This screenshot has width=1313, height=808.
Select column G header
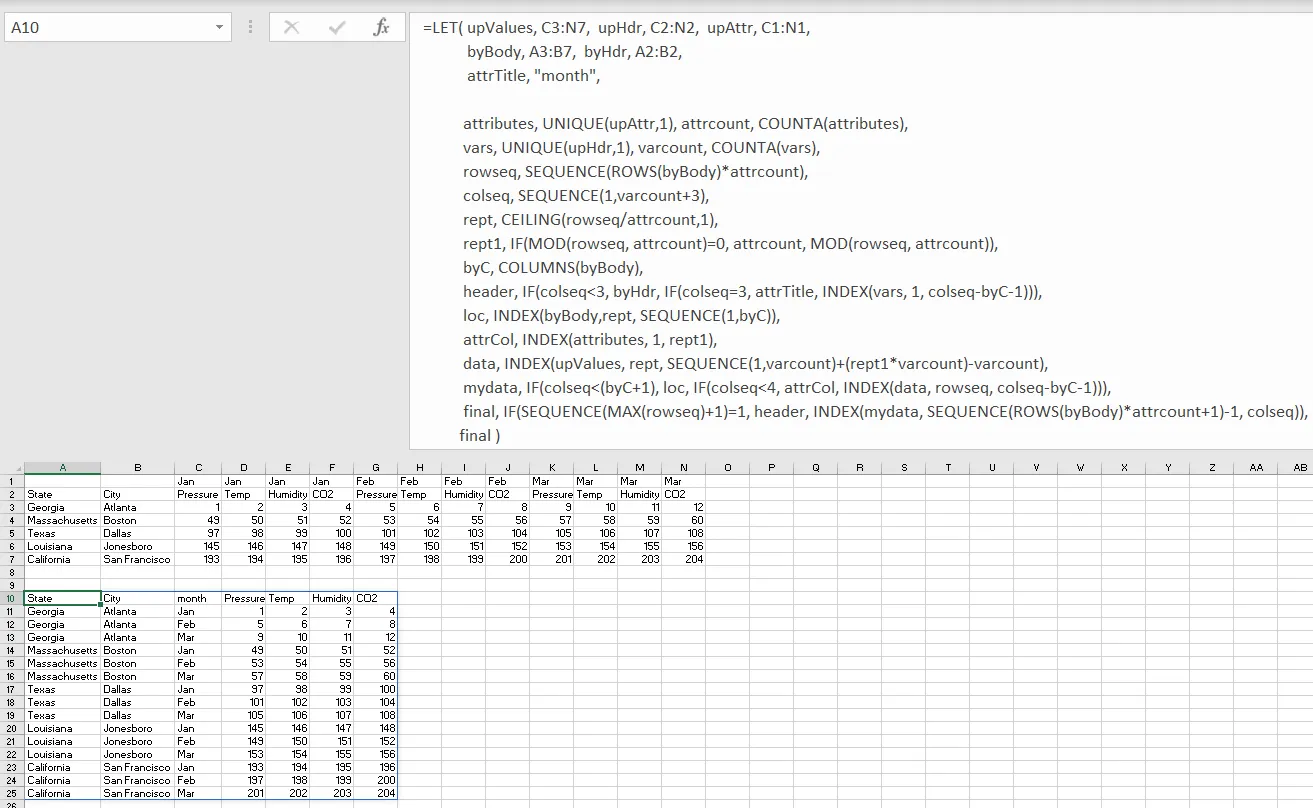point(375,467)
